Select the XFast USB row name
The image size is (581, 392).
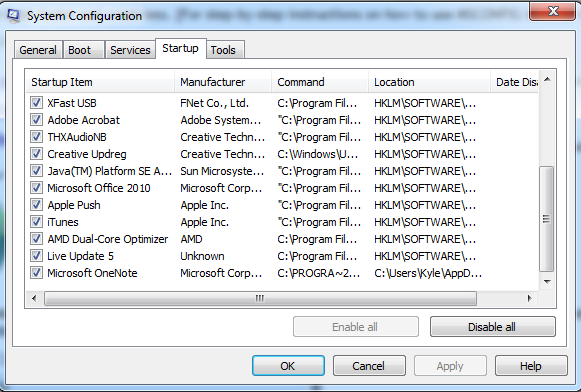(x=72, y=103)
